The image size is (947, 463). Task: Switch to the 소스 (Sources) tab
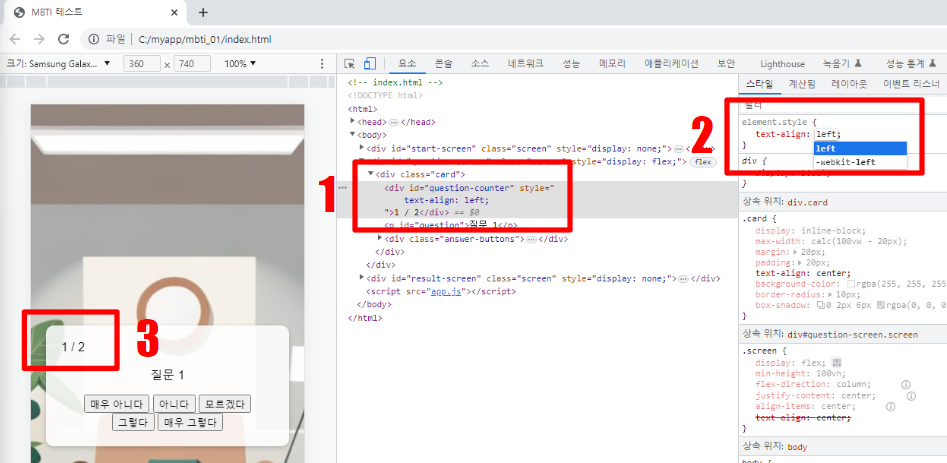[x=480, y=63]
